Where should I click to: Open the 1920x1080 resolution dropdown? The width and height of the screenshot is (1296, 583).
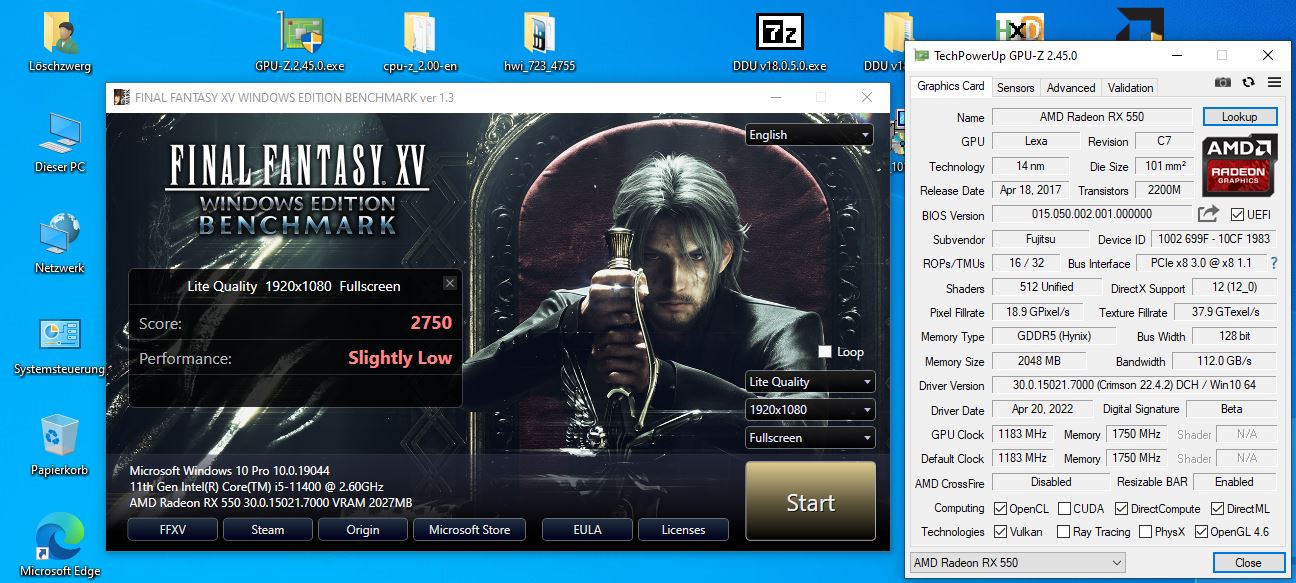pyautogui.click(x=810, y=410)
